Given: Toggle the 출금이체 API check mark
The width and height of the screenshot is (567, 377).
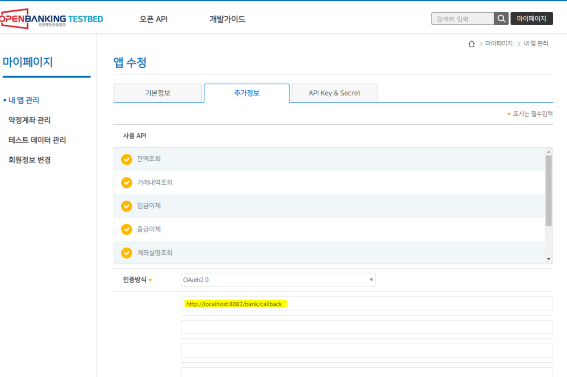Looking at the screenshot, I should point(127,229).
